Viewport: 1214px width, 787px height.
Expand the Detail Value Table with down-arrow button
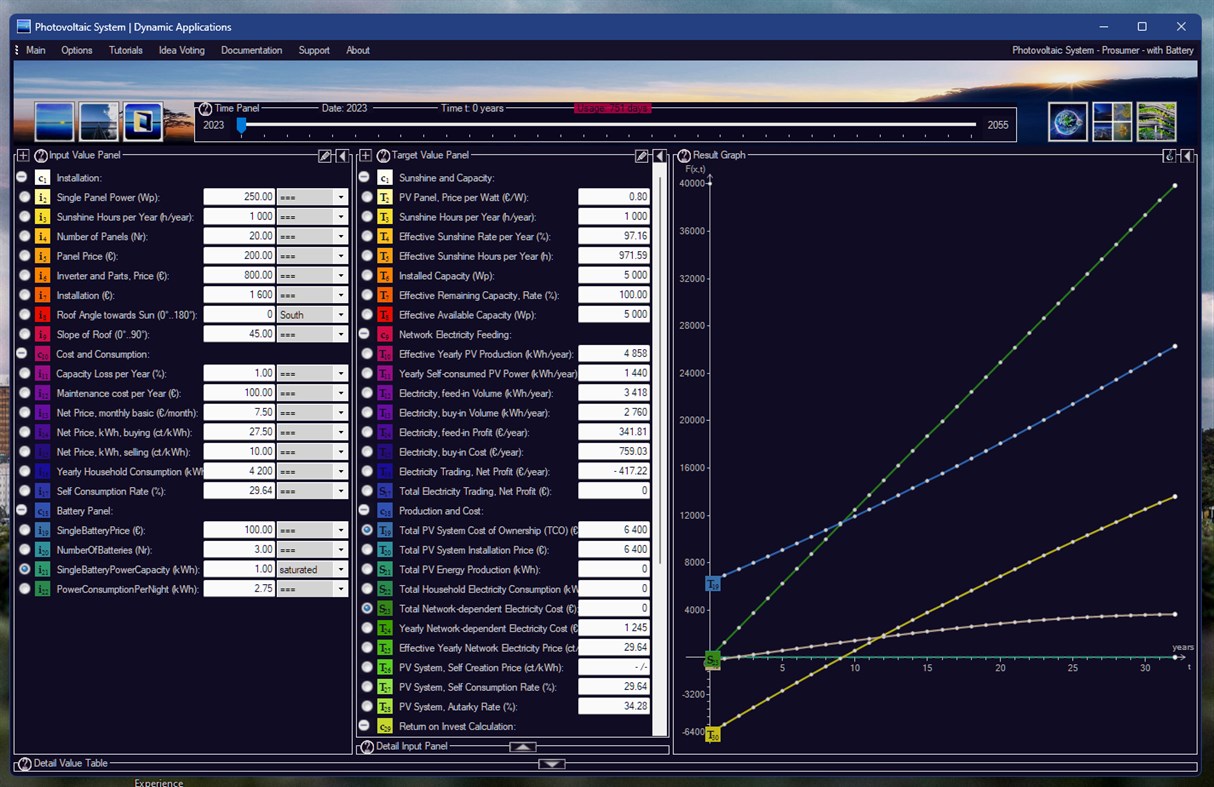click(552, 764)
